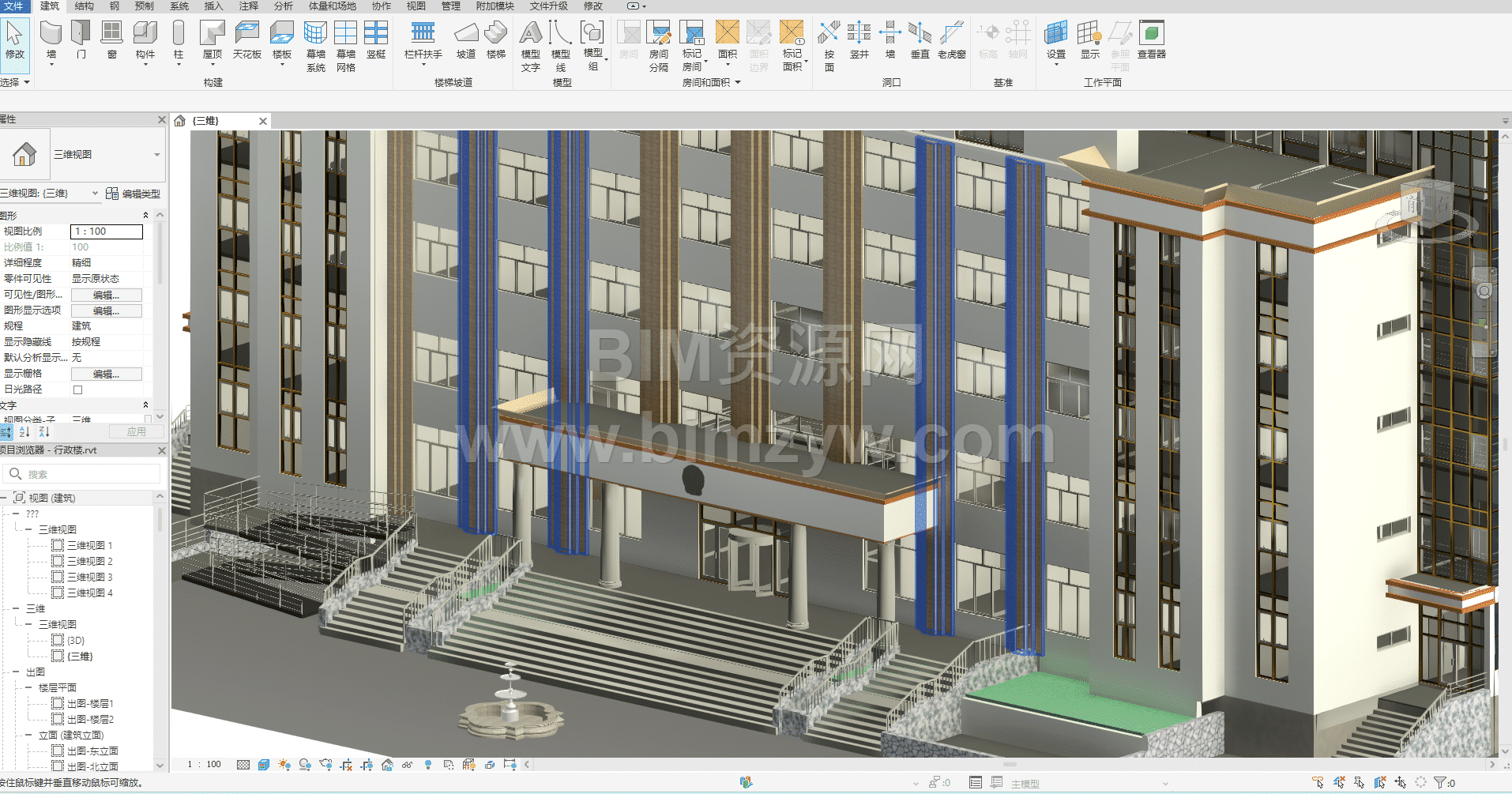Toggle the 日光路径 checkbox

coord(77,389)
